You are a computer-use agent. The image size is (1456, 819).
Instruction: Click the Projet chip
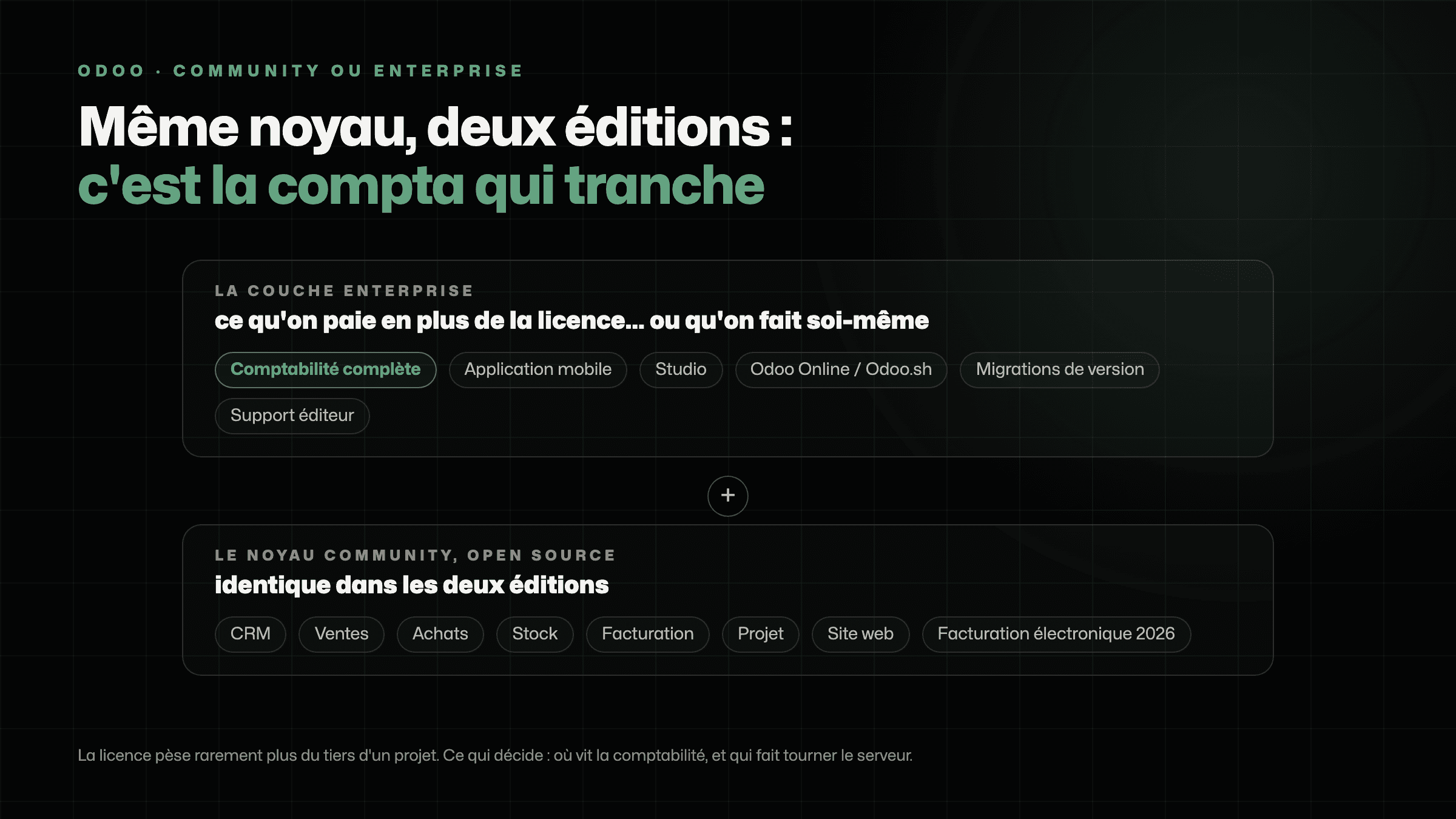[760, 634]
